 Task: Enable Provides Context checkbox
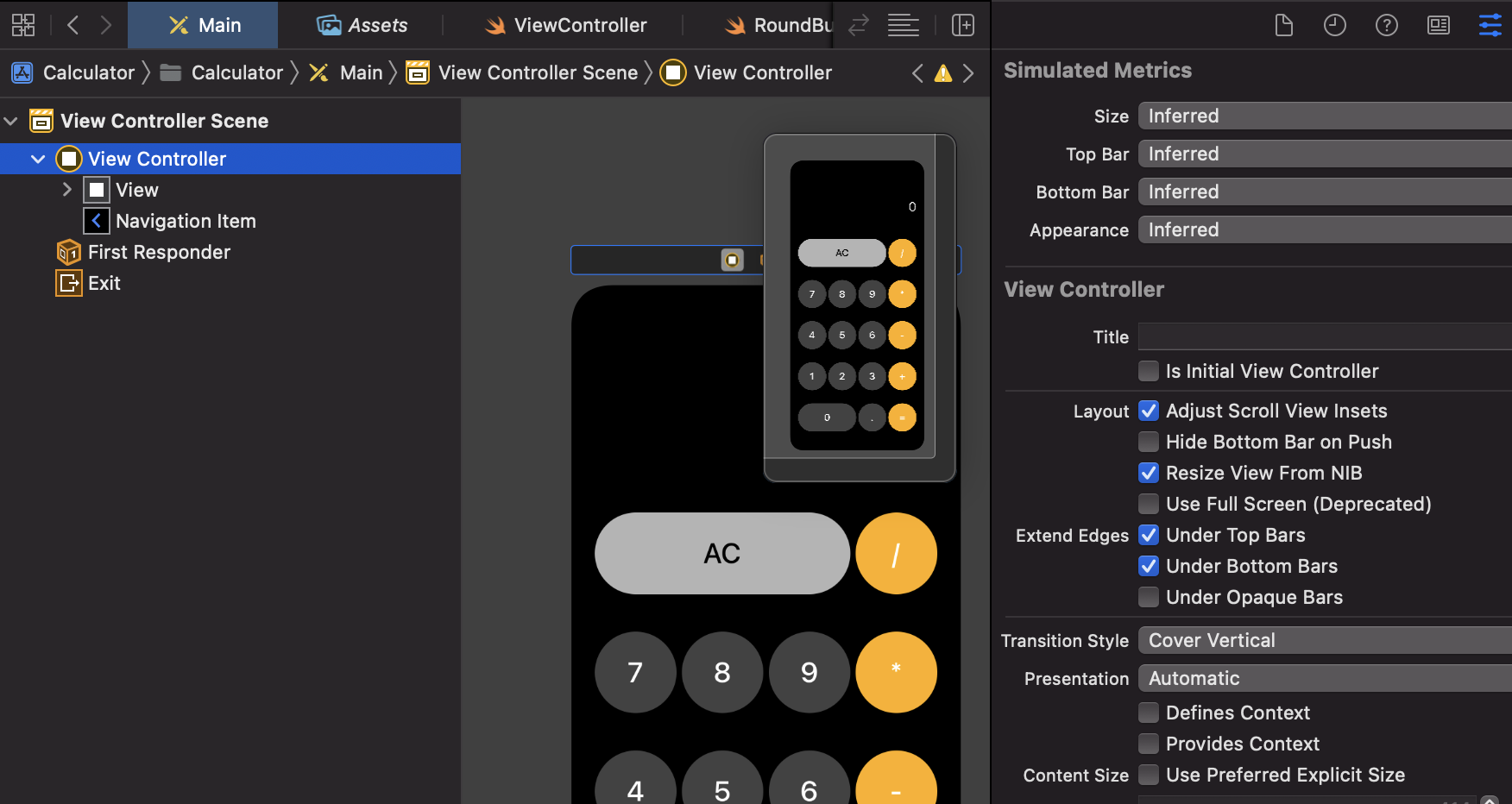(1149, 744)
